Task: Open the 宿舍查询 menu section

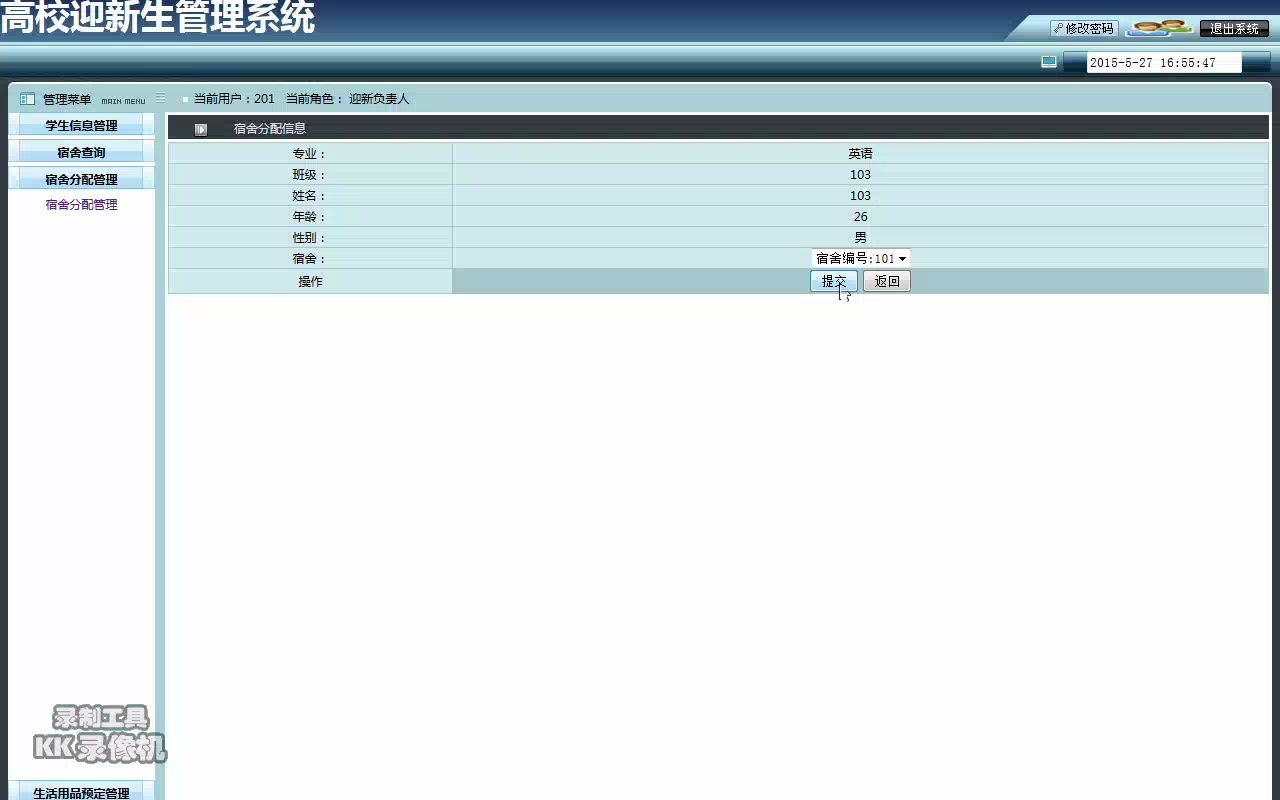Action: pyautogui.click(x=80, y=151)
